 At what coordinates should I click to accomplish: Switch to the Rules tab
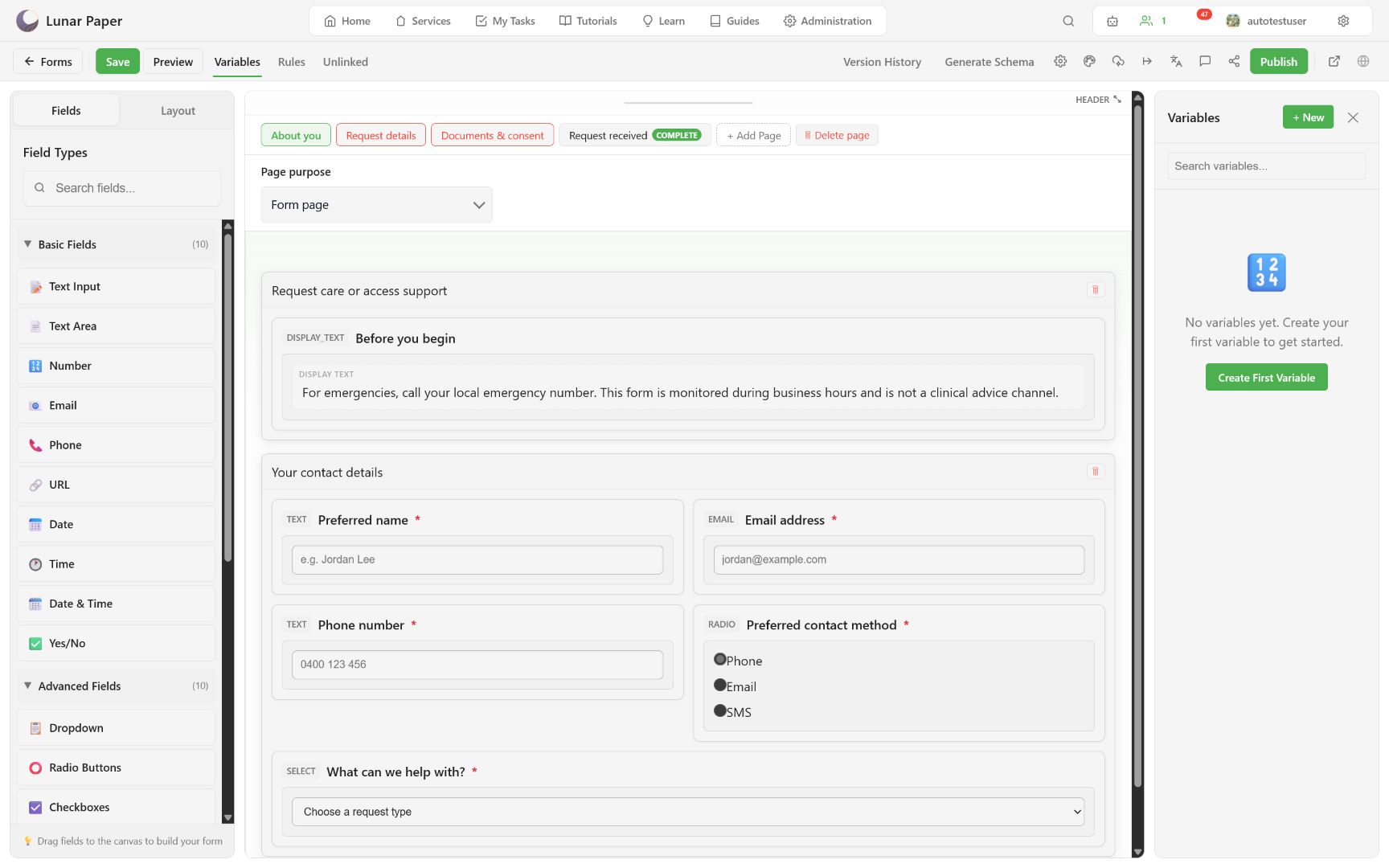click(292, 62)
